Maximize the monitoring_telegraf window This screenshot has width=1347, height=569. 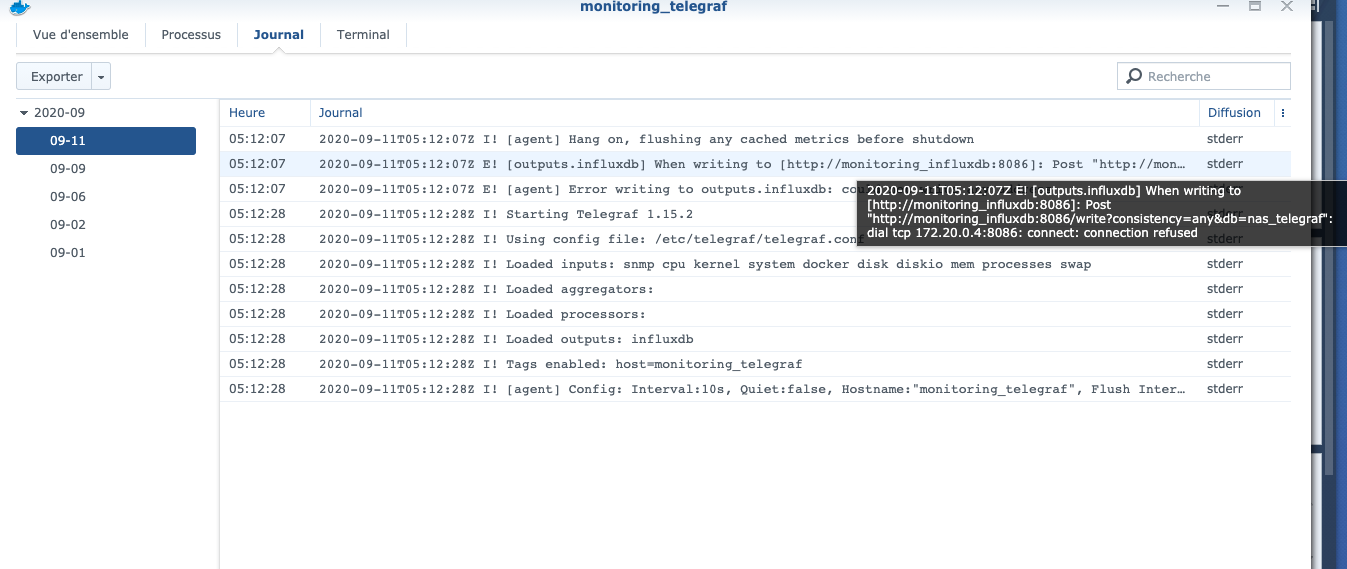tap(1255, 5)
